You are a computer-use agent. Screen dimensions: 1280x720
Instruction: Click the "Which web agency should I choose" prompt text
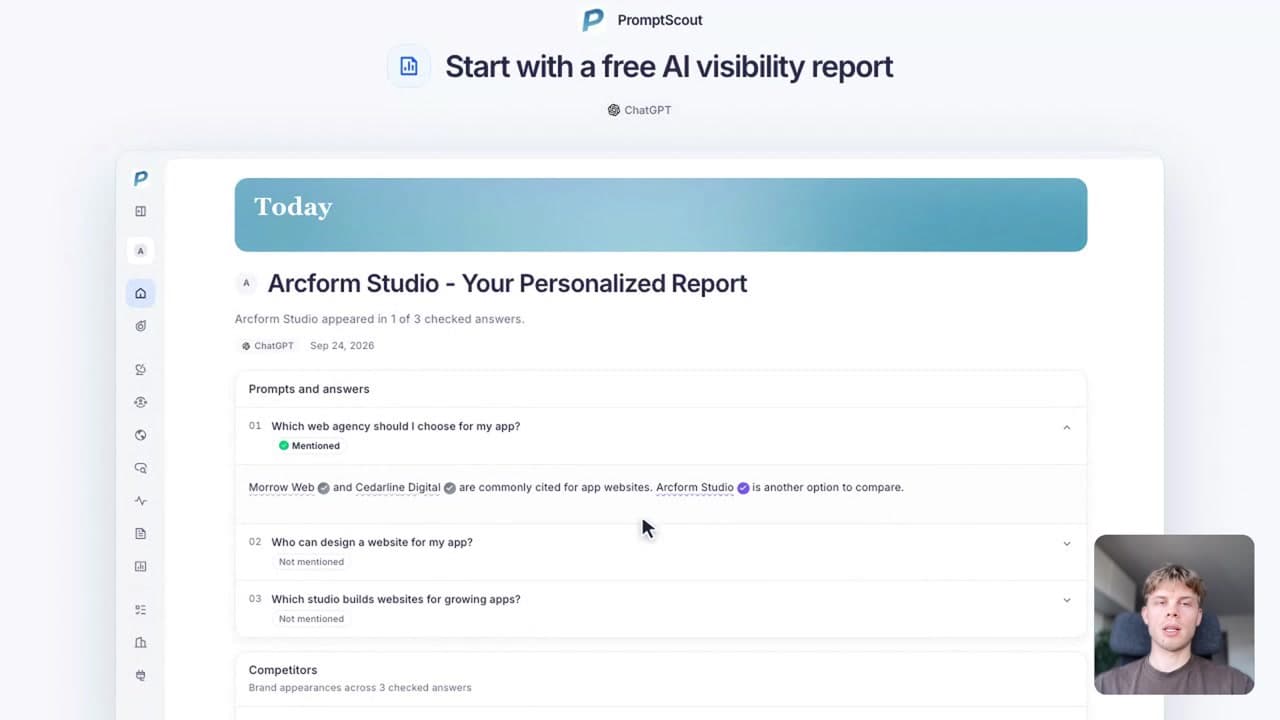[x=396, y=426]
